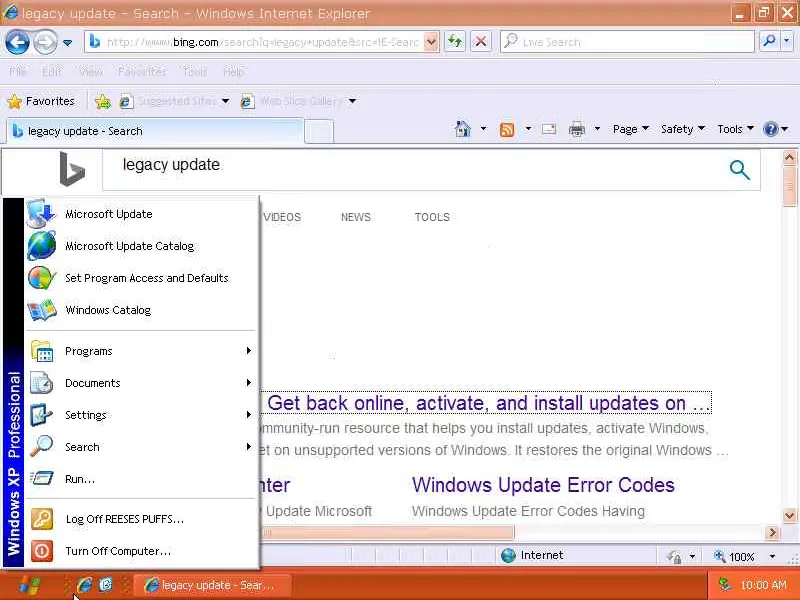
Task: Open the Edit menu
Action: click(x=52, y=71)
